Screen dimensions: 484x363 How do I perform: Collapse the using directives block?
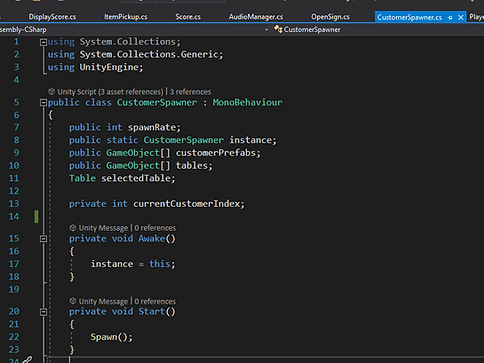click(43, 42)
